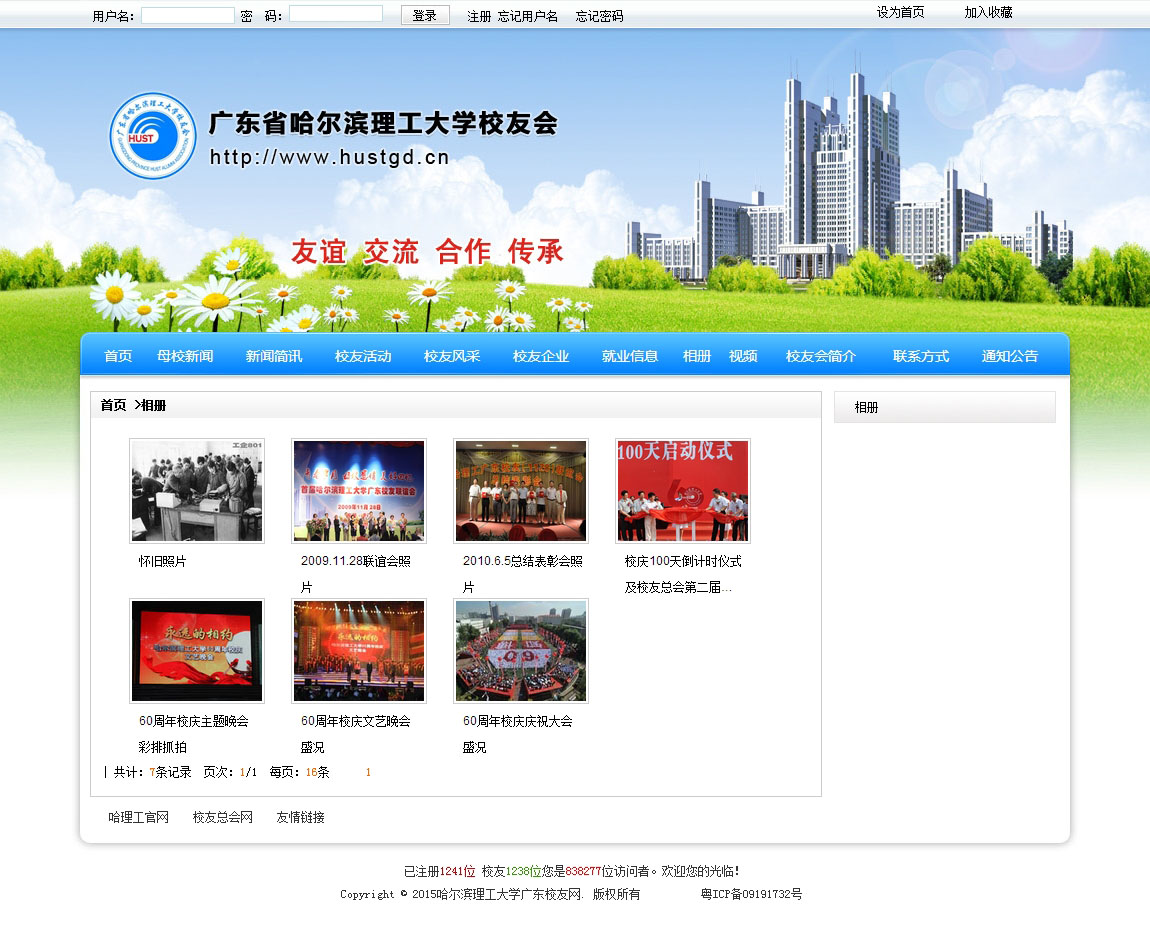This screenshot has height=932, width=1150.
Task: Open the 校友总会网 footer link
Action: click(x=223, y=818)
